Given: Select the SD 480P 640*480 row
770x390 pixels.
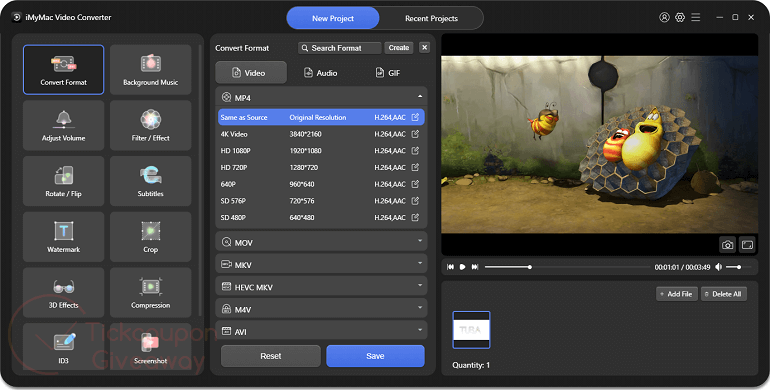Looking at the screenshot, I should click(321, 218).
